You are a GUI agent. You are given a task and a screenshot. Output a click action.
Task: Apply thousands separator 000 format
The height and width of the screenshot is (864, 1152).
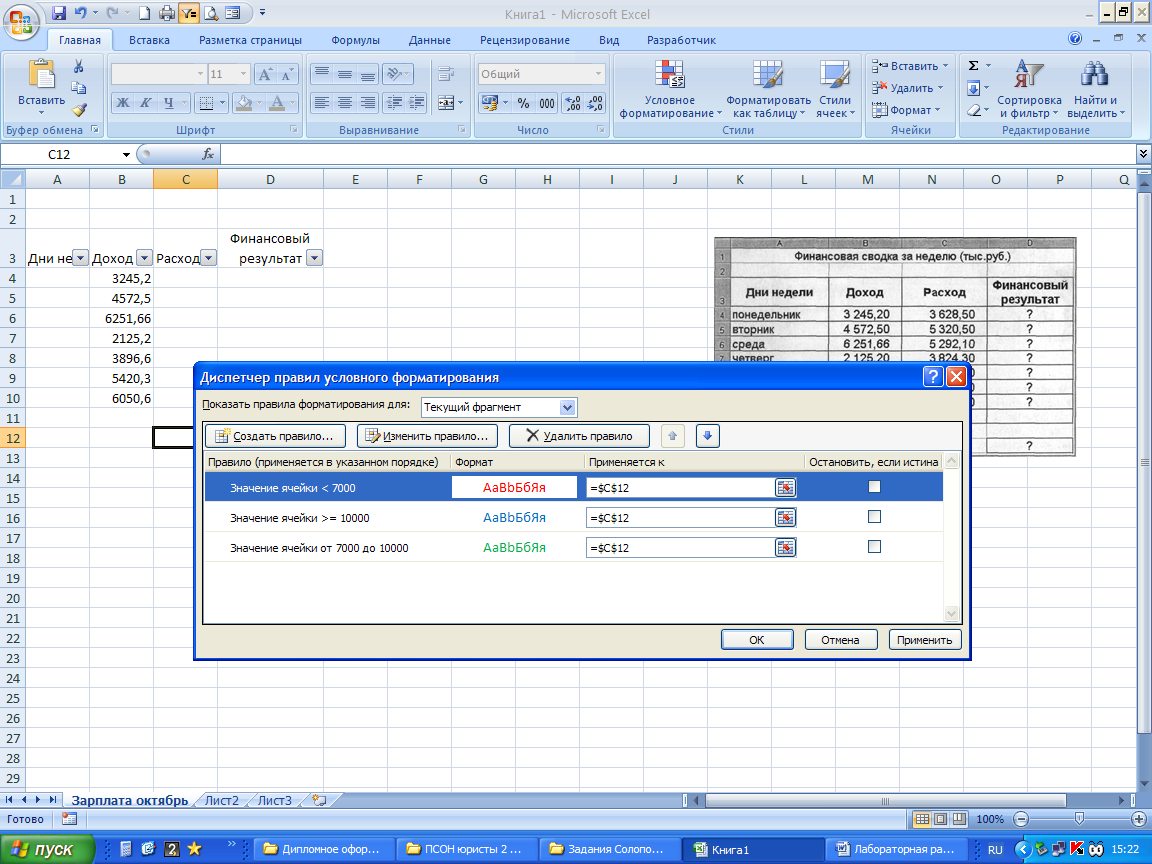[x=547, y=103]
